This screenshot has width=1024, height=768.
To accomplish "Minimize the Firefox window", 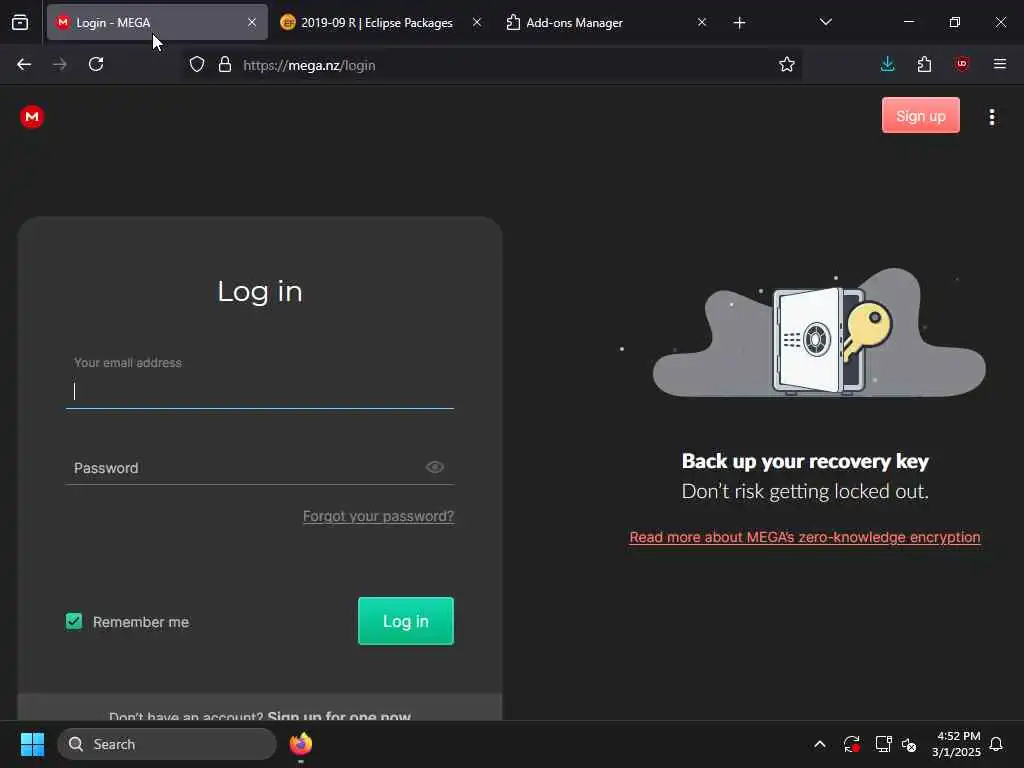I will pos(908,22).
